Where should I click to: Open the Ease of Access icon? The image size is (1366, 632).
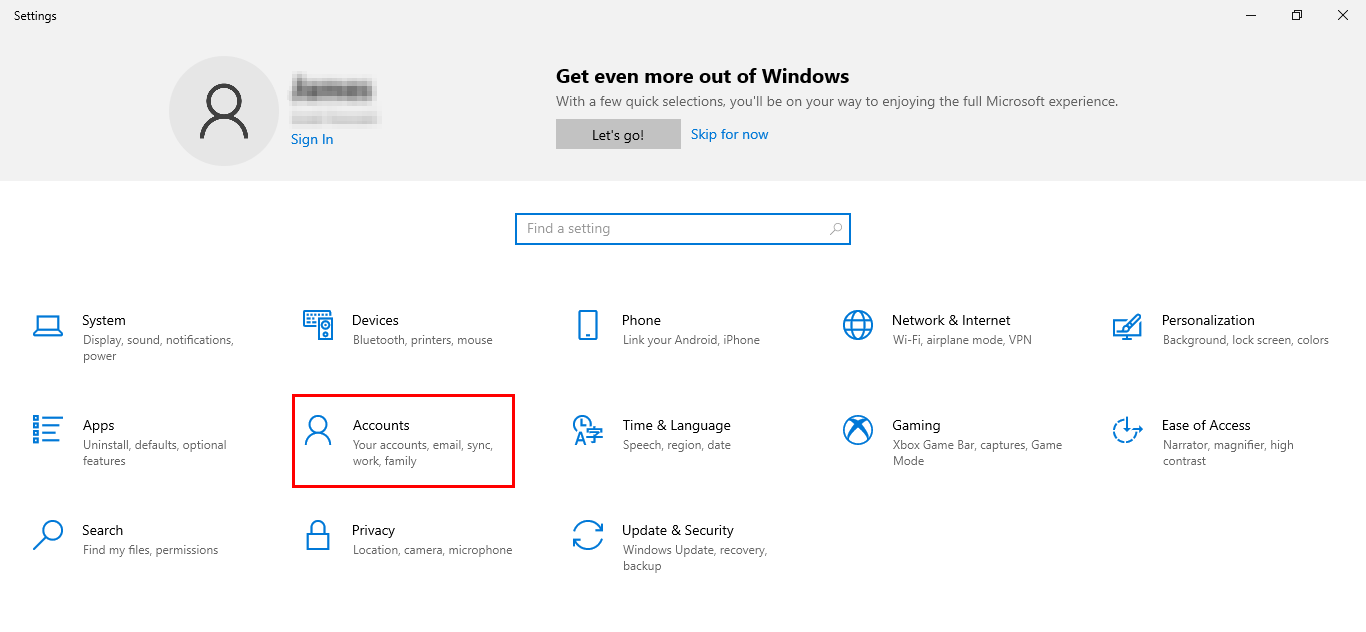click(1128, 430)
